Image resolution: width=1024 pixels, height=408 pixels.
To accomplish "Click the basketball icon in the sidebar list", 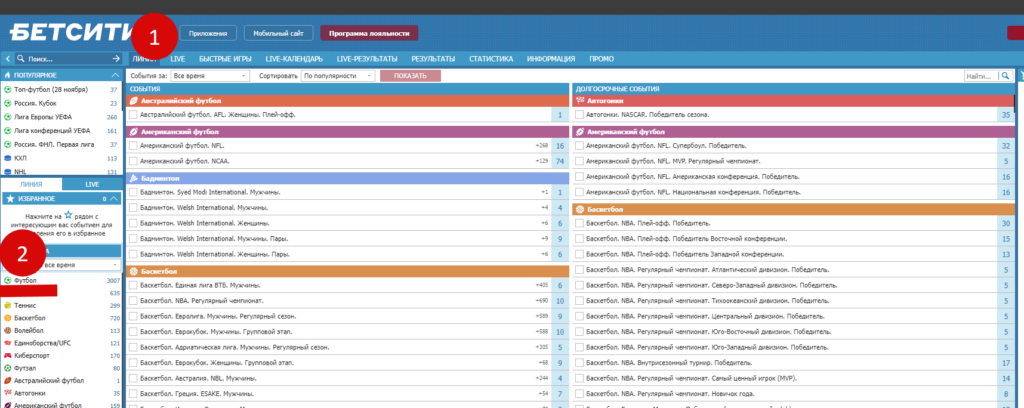I will tap(7, 318).
